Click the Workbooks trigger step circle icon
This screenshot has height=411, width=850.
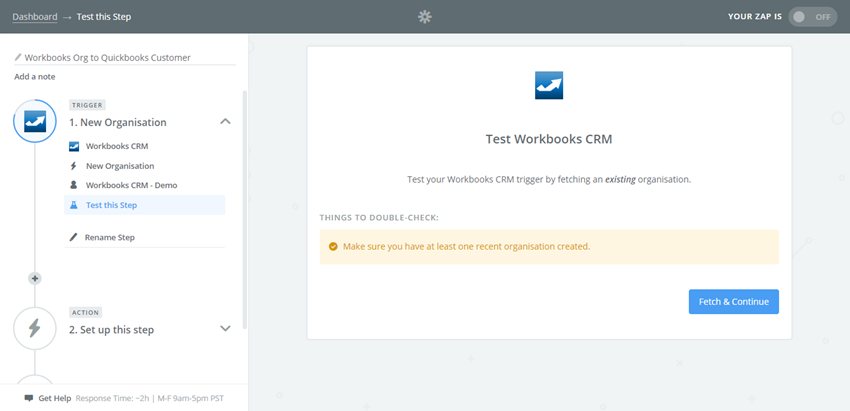click(x=35, y=121)
